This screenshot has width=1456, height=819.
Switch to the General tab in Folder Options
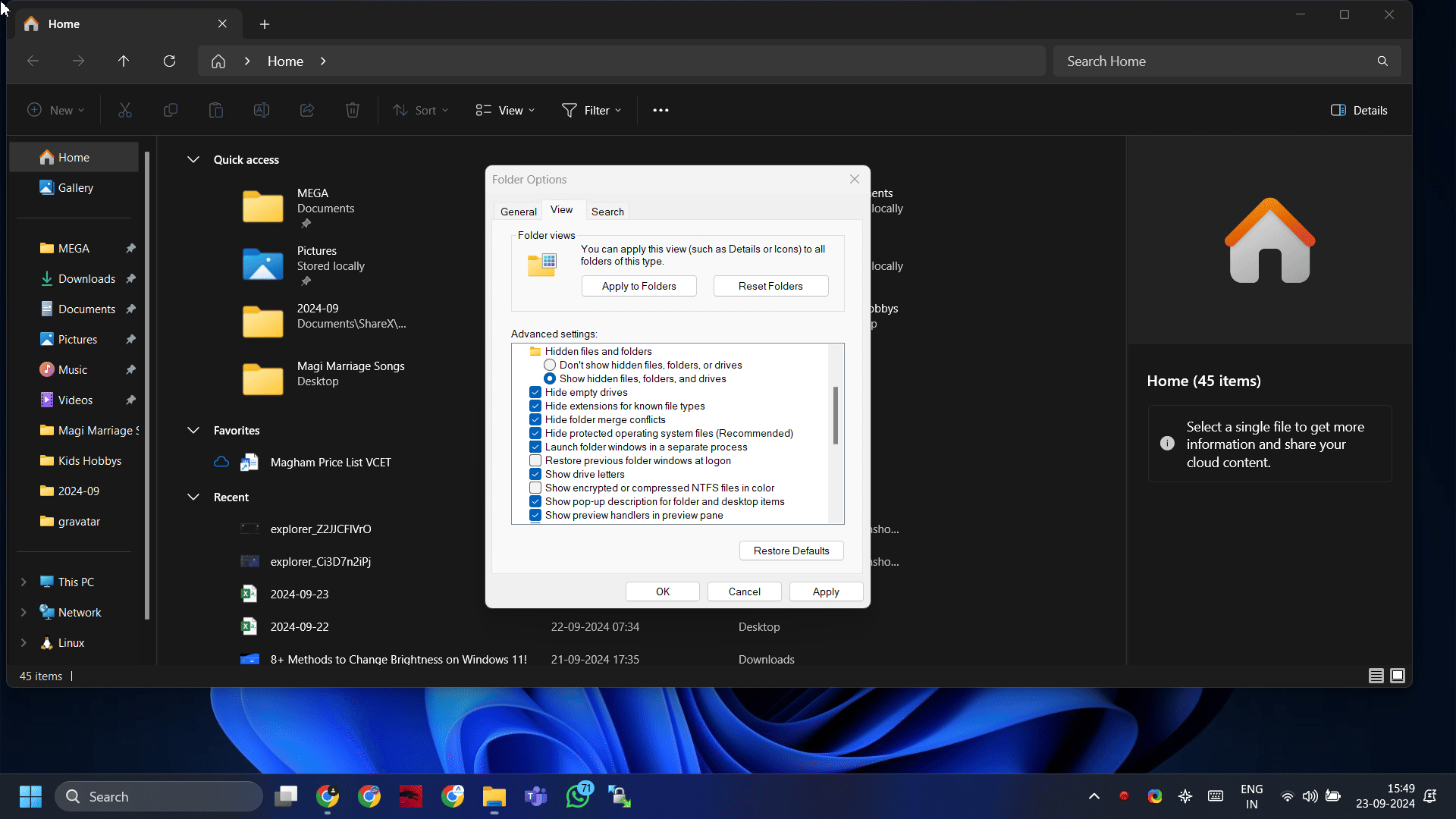pyautogui.click(x=519, y=211)
